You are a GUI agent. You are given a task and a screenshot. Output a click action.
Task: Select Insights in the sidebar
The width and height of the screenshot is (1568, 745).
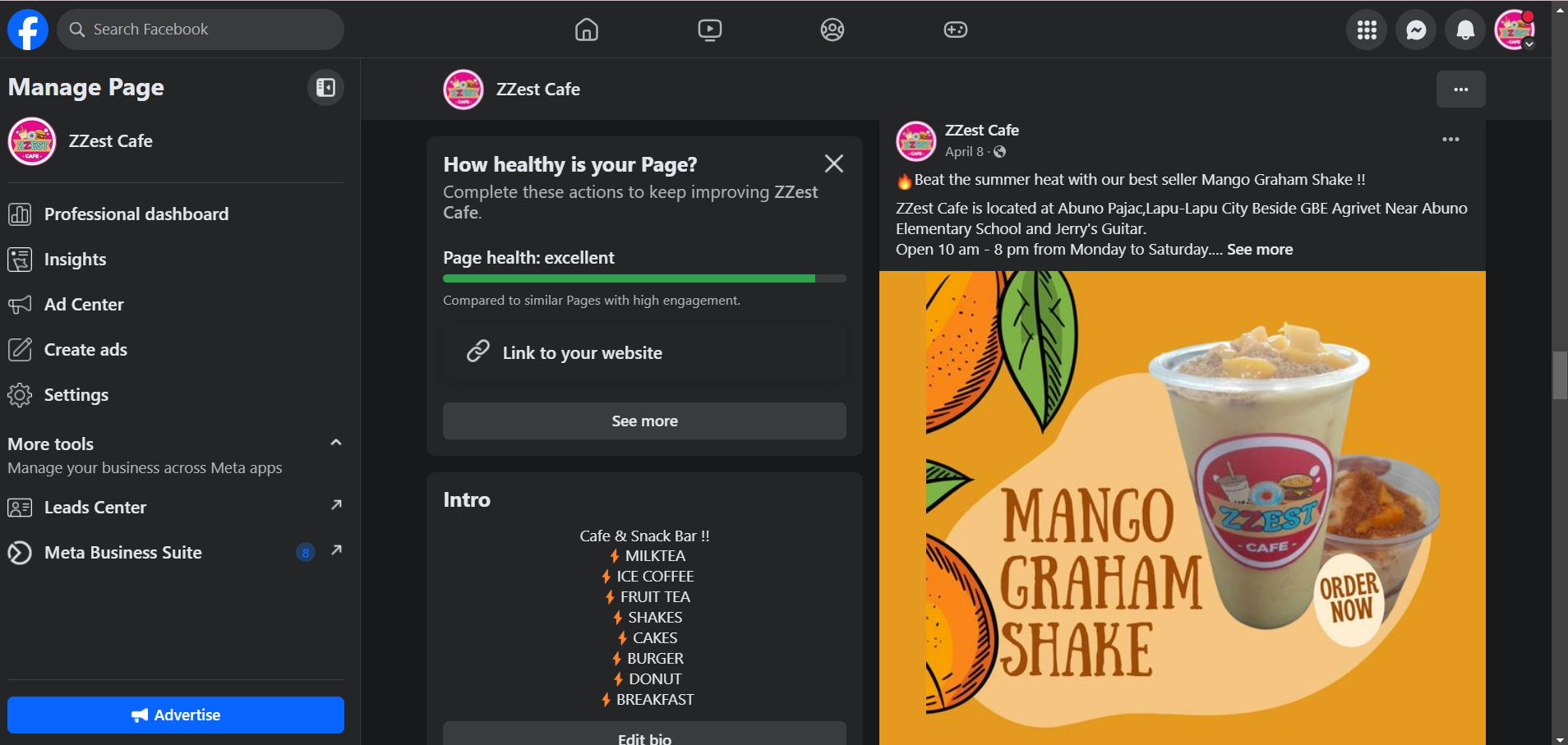coord(75,260)
